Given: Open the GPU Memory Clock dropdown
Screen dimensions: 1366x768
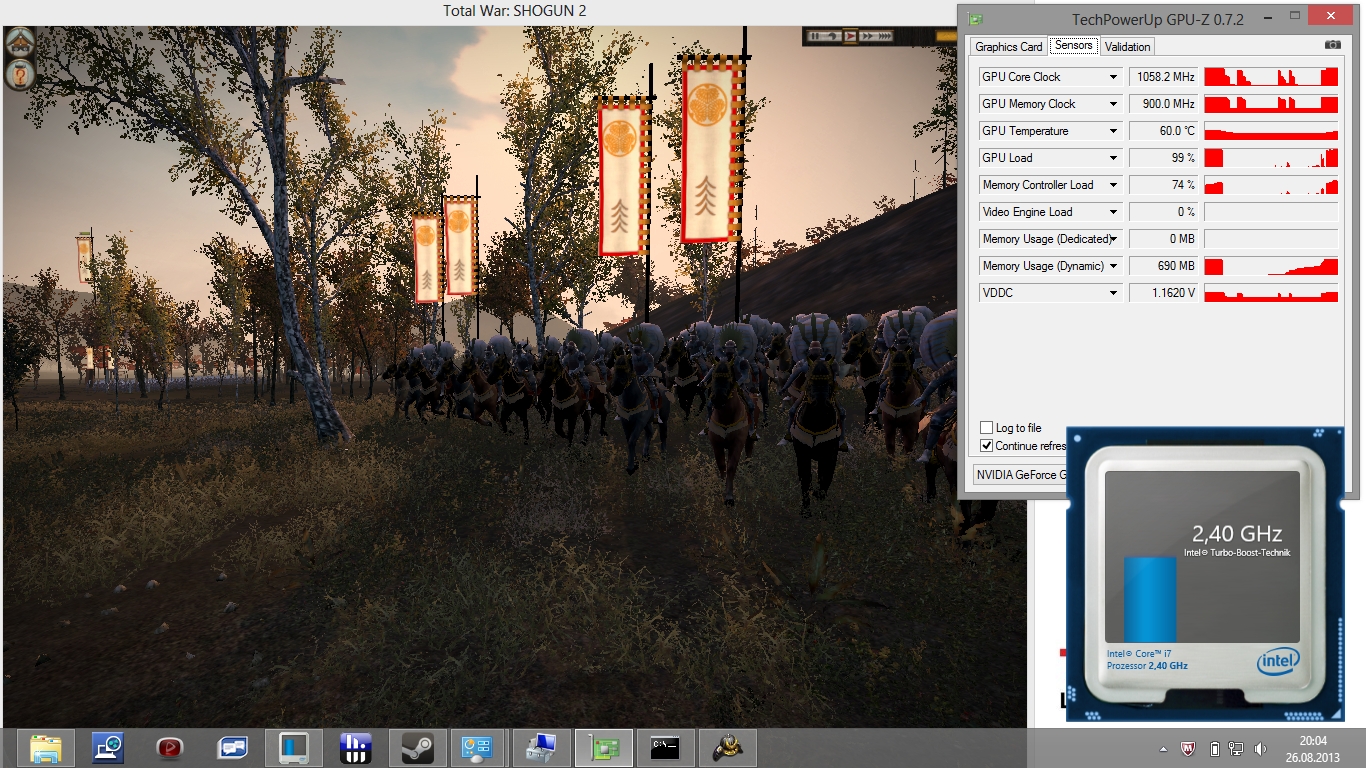Looking at the screenshot, I should (x=1113, y=104).
